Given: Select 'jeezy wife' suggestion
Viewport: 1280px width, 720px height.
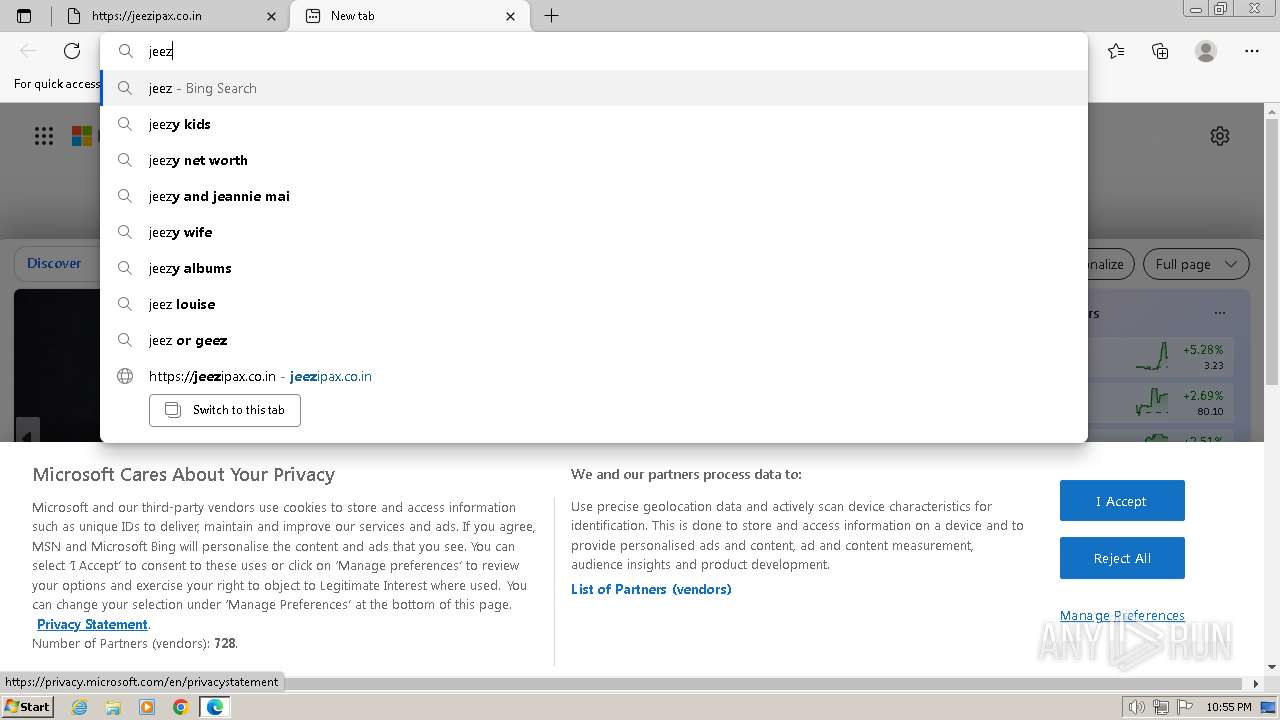Looking at the screenshot, I should click(594, 232).
